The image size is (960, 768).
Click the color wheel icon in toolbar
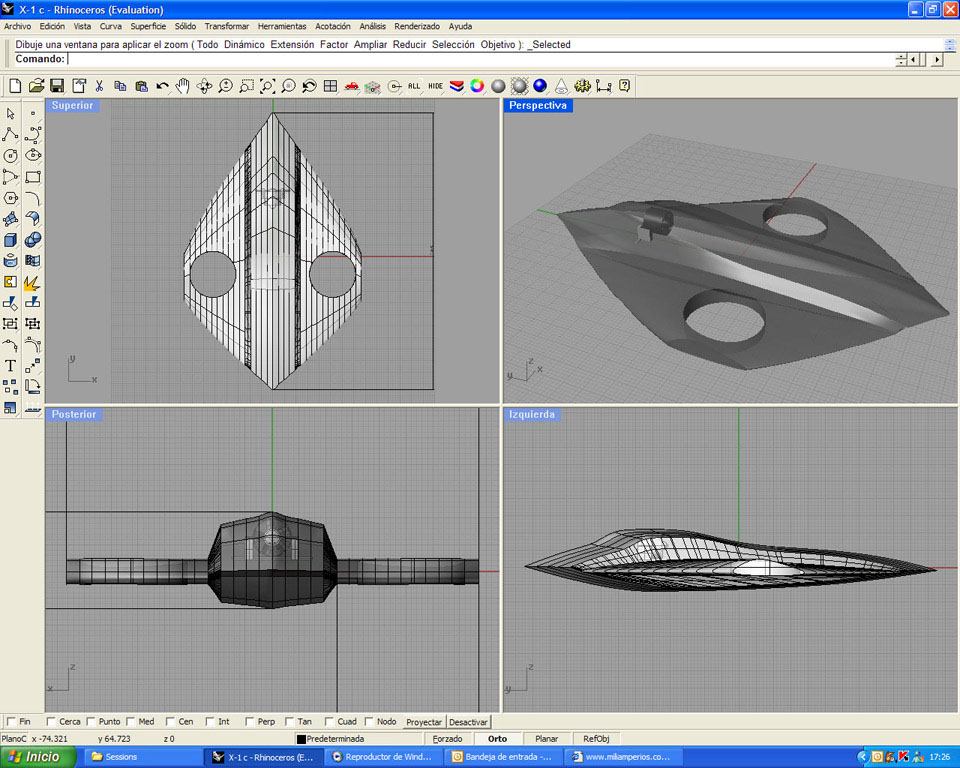point(477,86)
